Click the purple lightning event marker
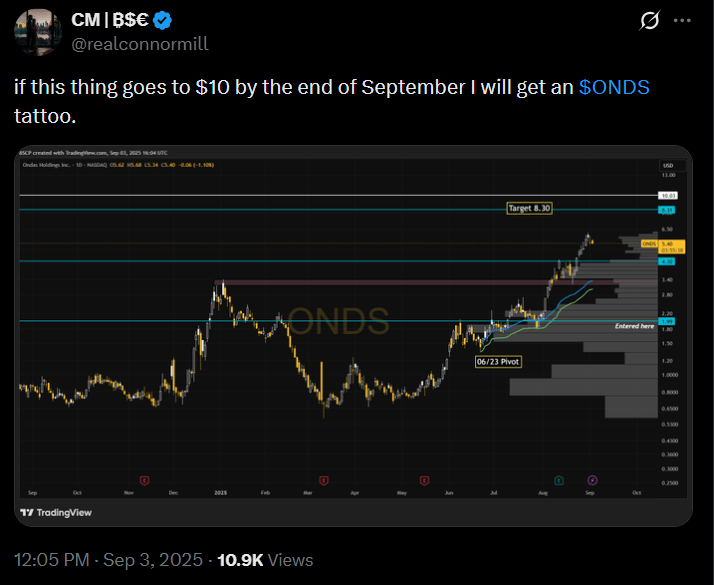Viewport: 714px width, 585px height. (592, 480)
